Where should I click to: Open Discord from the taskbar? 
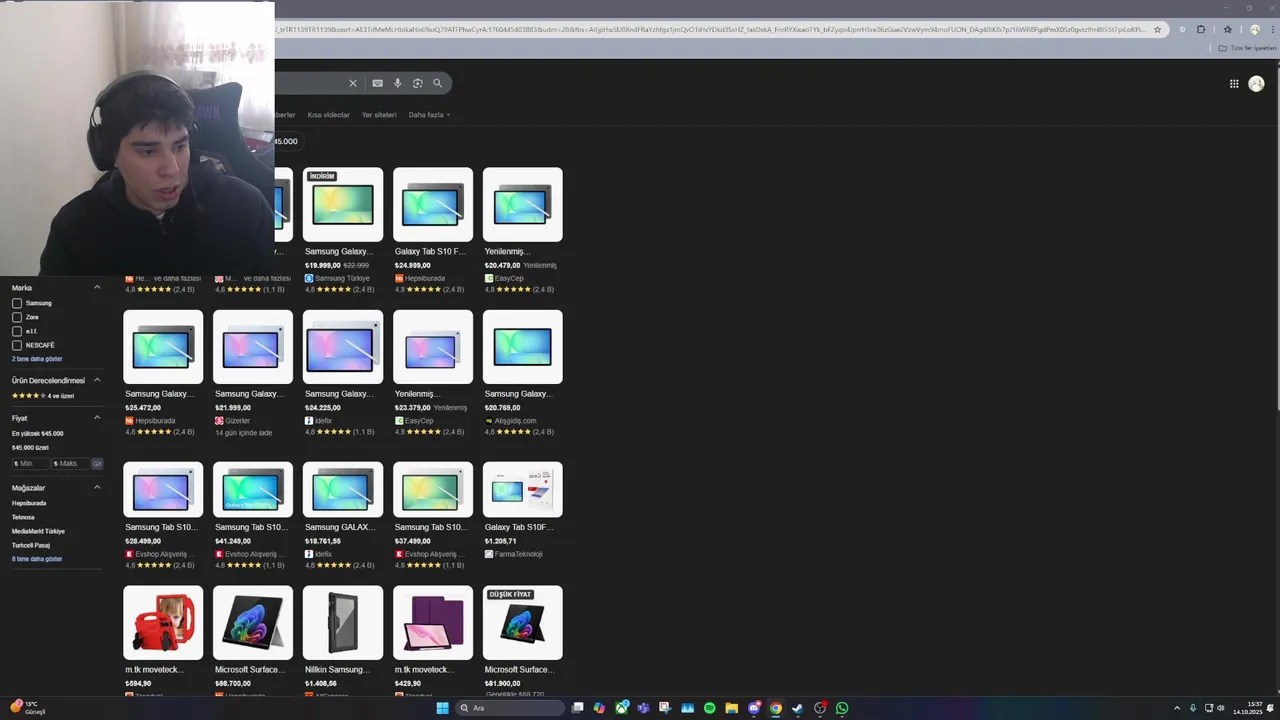tap(754, 708)
